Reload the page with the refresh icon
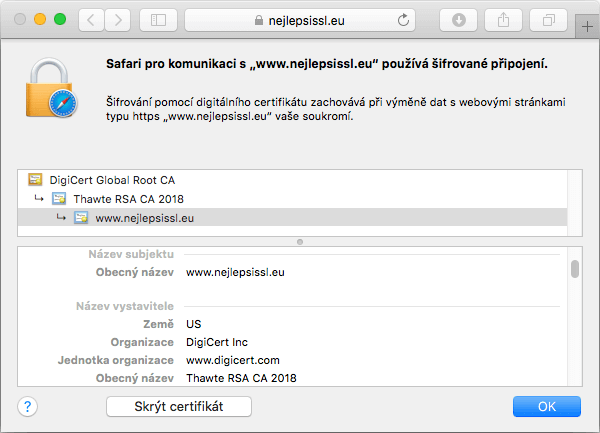The height and width of the screenshot is (433, 600). click(403, 20)
